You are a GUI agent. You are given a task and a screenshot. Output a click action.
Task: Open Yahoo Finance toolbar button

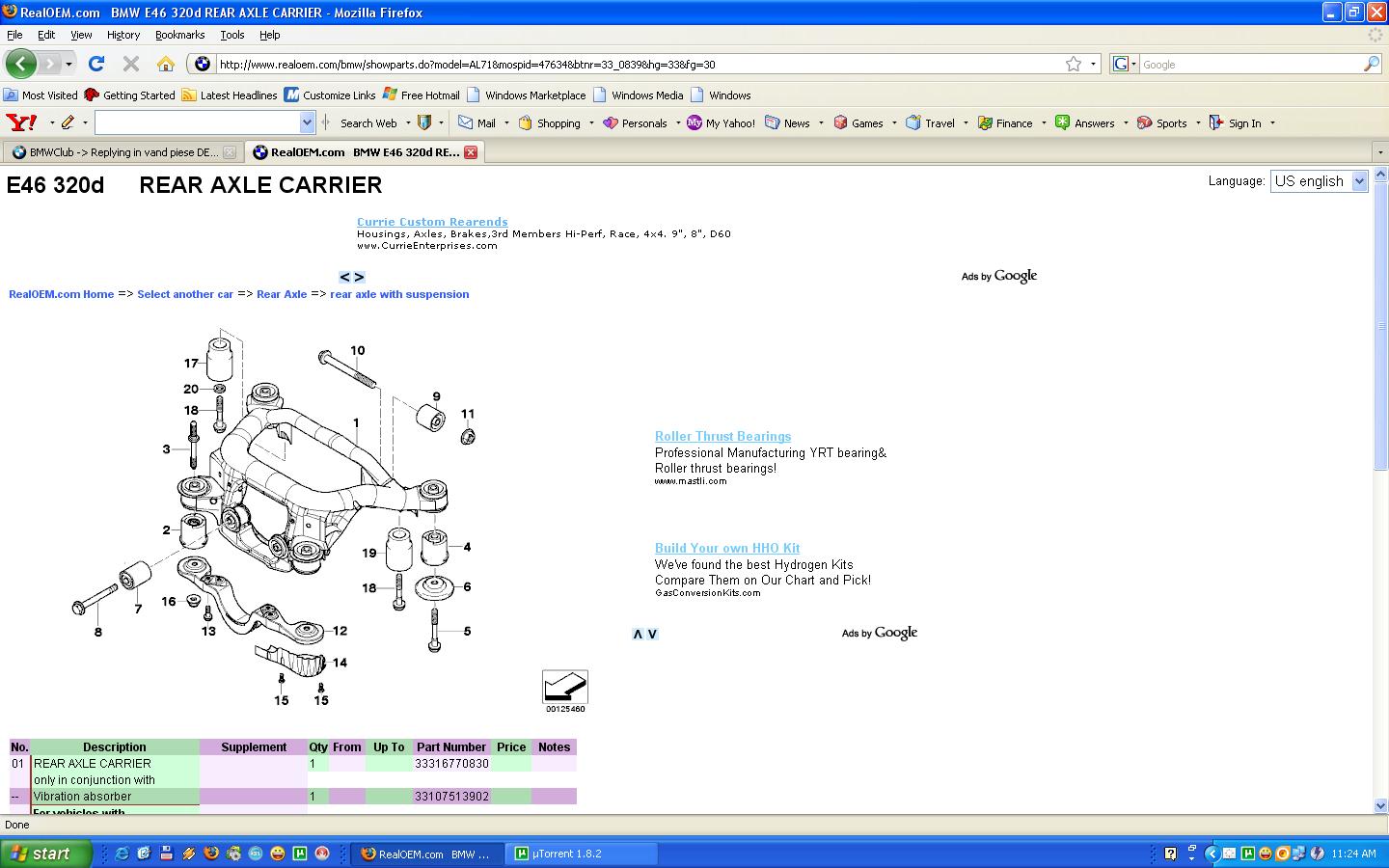(1004, 122)
